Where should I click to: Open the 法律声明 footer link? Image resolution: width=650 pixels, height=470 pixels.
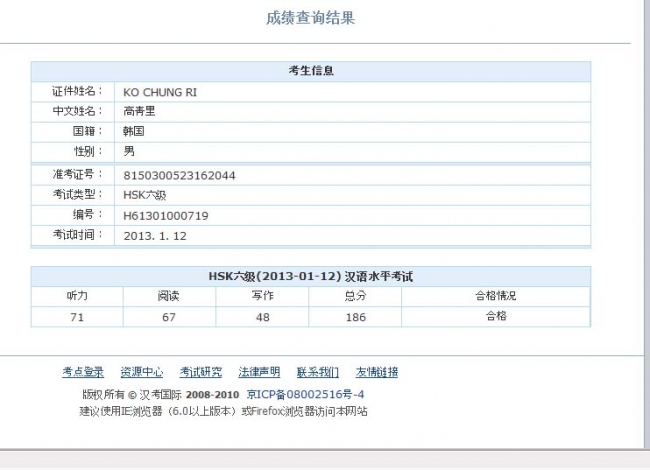[259, 372]
